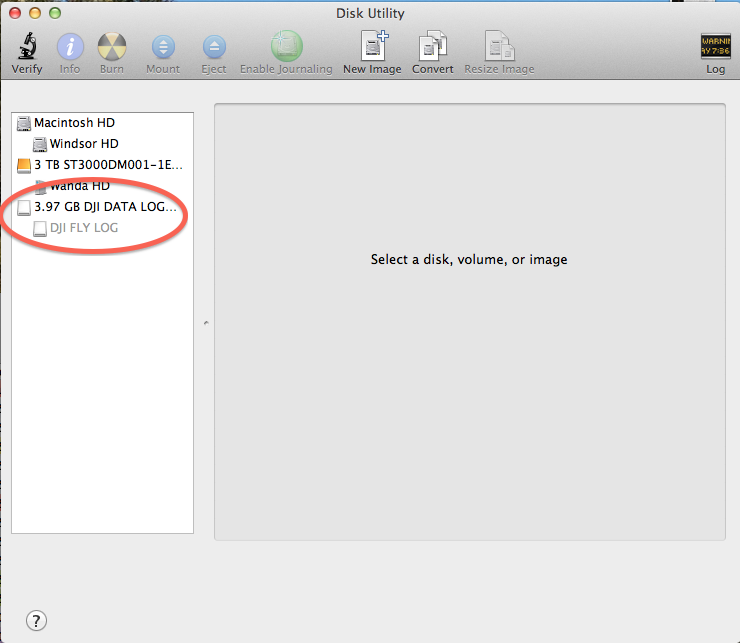Image resolution: width=740 pixels, height=643 pixels.
Task: Click the Mount toolbar icon
Action: click(163, 47)
